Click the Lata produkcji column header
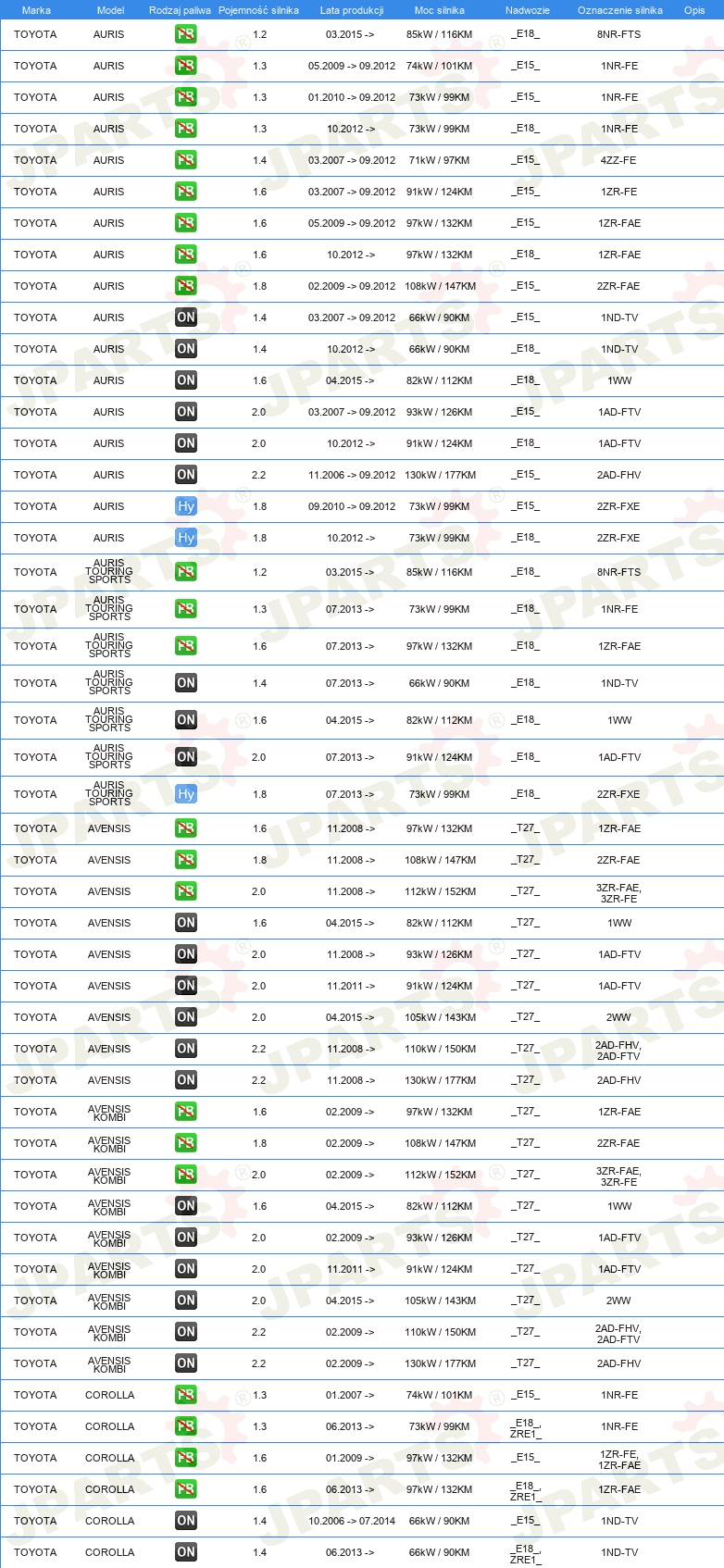 (x=352, y=10)
